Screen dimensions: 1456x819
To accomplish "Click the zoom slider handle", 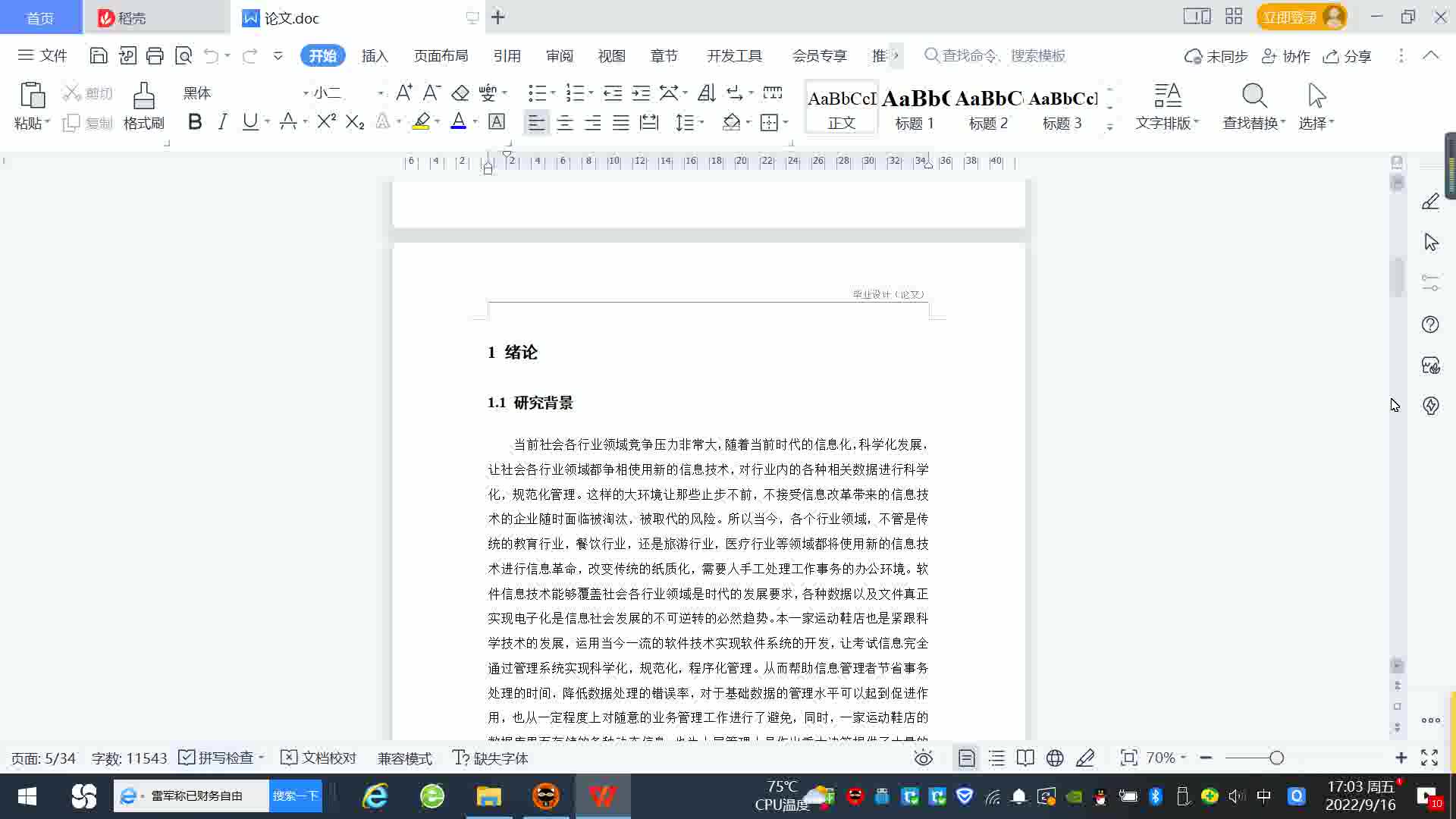I will click(x=1276, y=758).
